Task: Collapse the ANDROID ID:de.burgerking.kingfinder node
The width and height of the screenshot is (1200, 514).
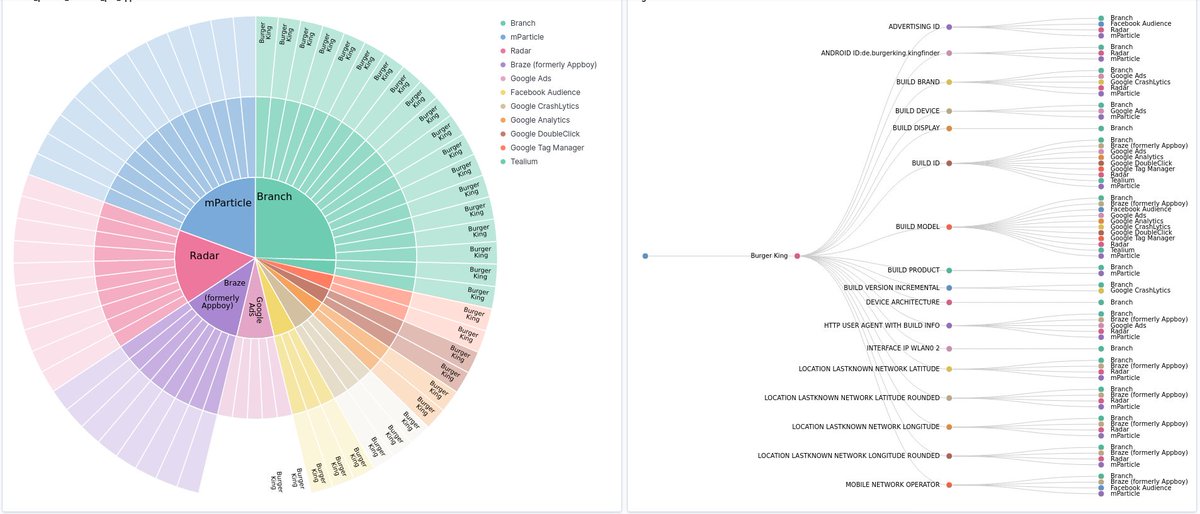Action: 949,53
